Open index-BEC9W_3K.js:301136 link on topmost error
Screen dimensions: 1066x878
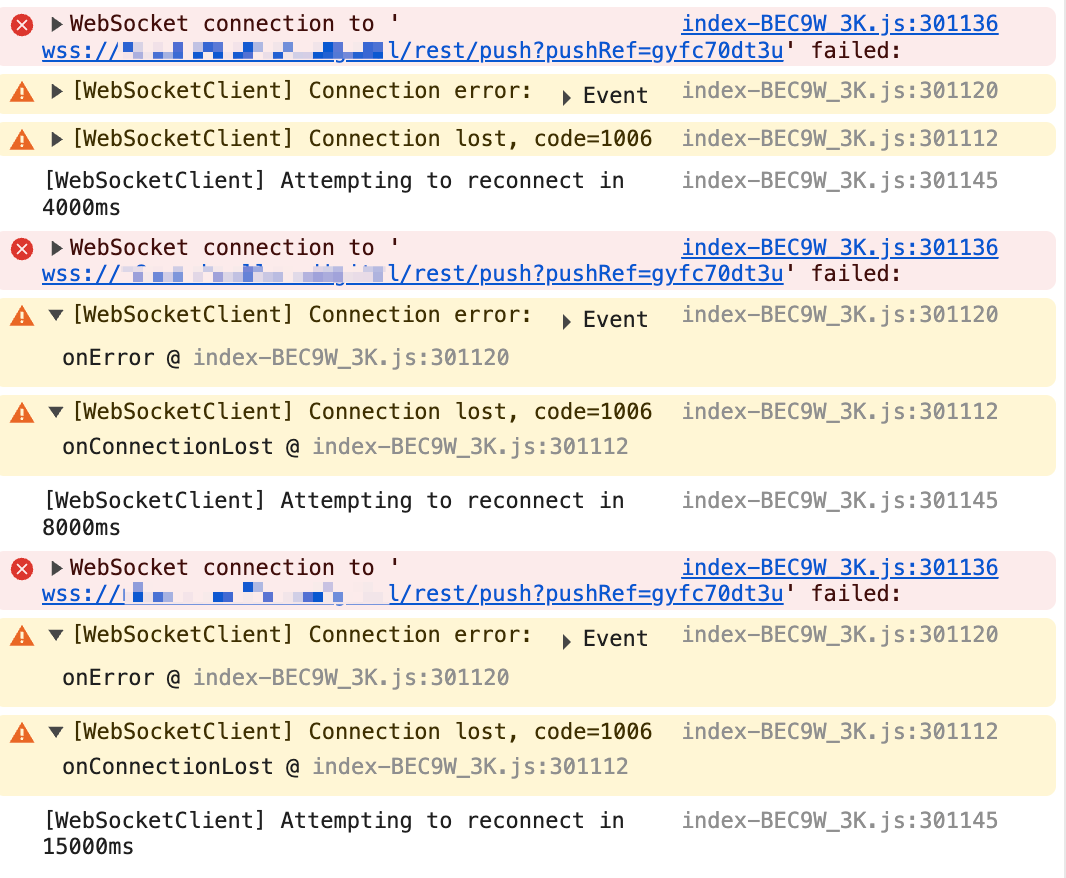point(840,24)
